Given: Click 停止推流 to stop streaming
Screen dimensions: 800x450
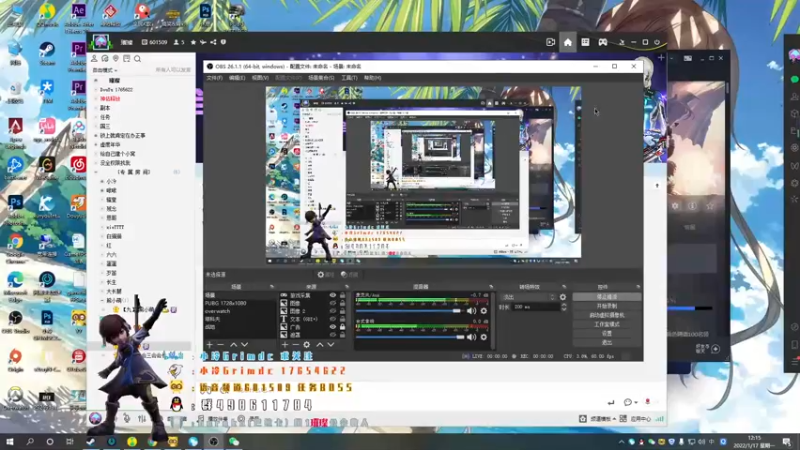Looking at the screenshot, I should point(607,297).
